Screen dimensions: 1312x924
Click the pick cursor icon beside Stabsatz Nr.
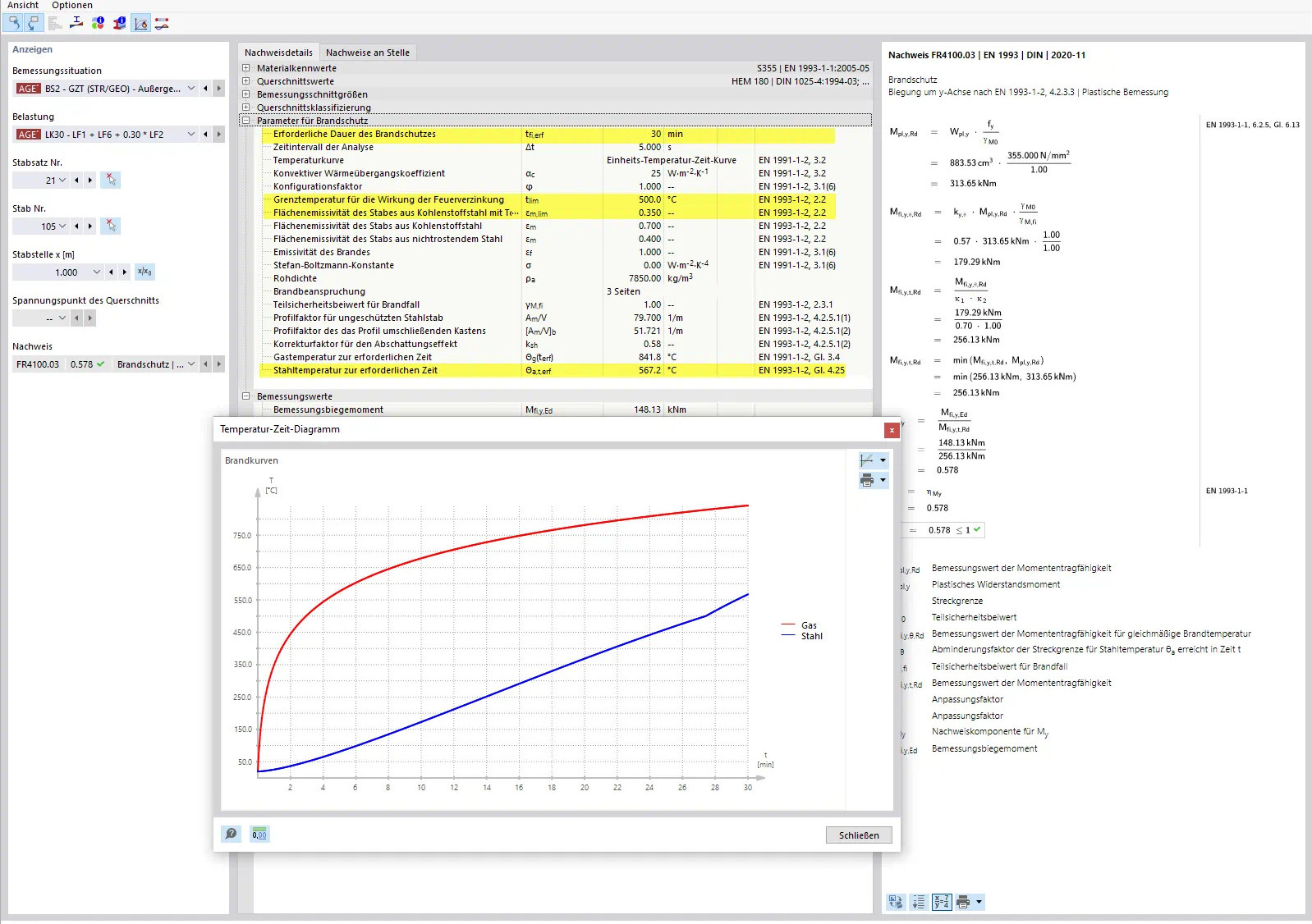point(111,180)
